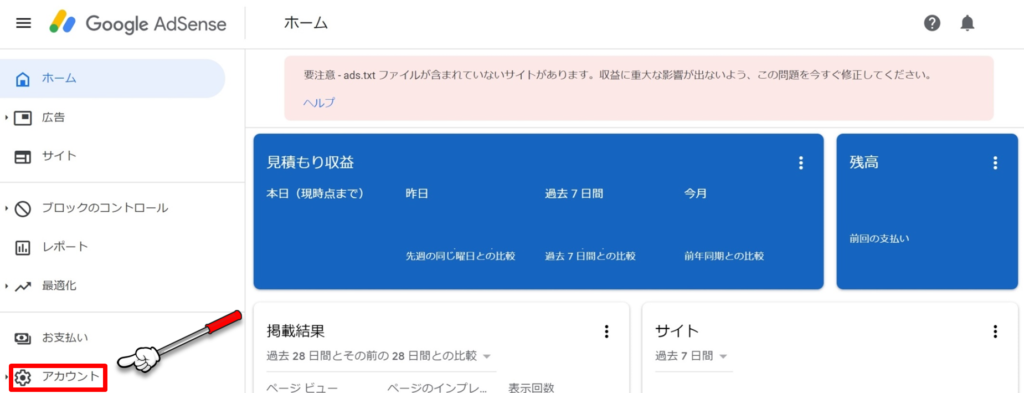The width and height of the screenshot is (1024, 393).
Task: Click the サイト sites icon
Action: [x=23, y=157]
